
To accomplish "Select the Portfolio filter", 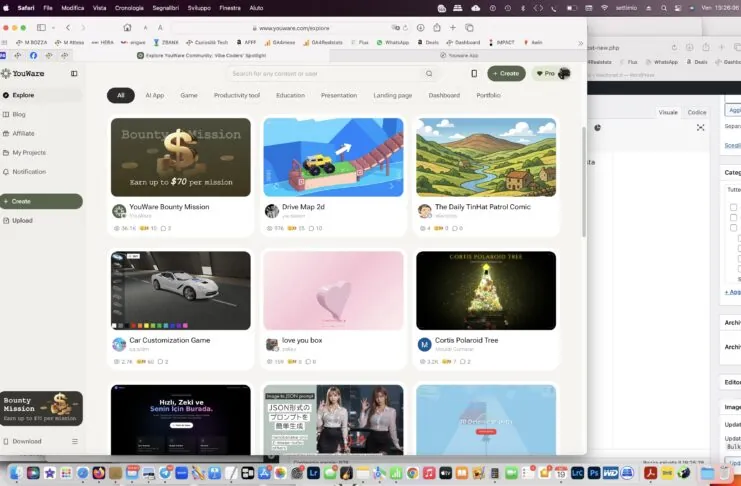I will [488, 95].
